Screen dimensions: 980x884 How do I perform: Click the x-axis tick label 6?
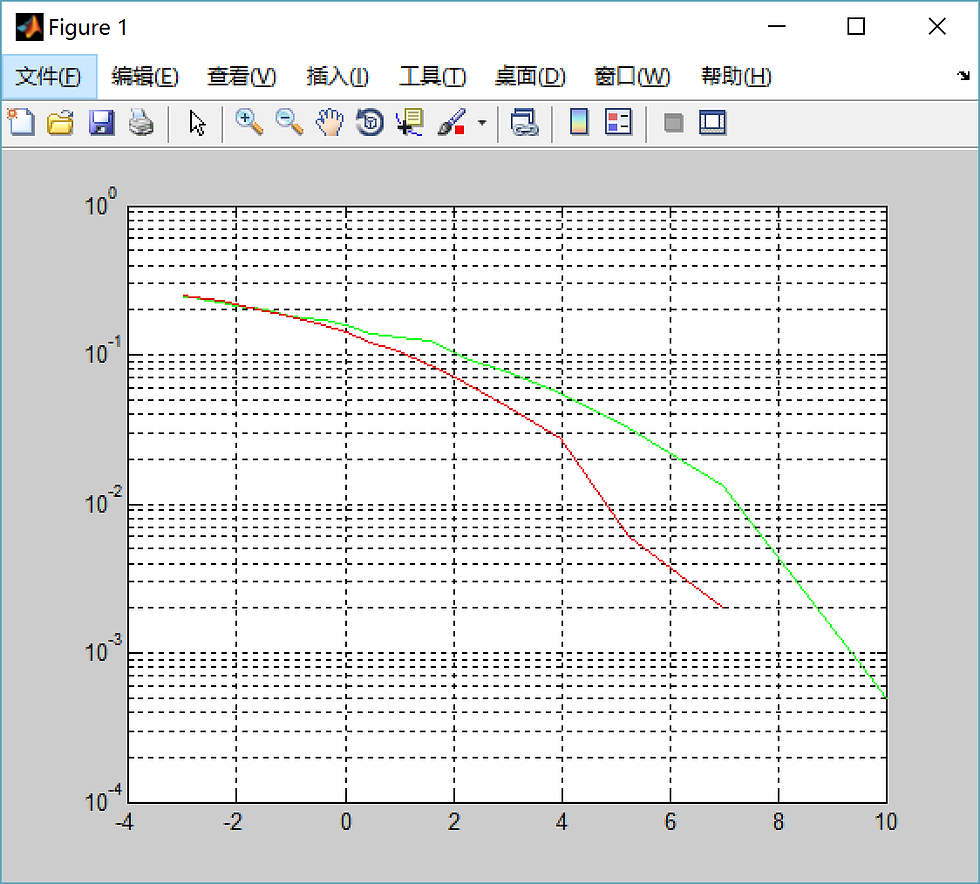coord(670,821)
